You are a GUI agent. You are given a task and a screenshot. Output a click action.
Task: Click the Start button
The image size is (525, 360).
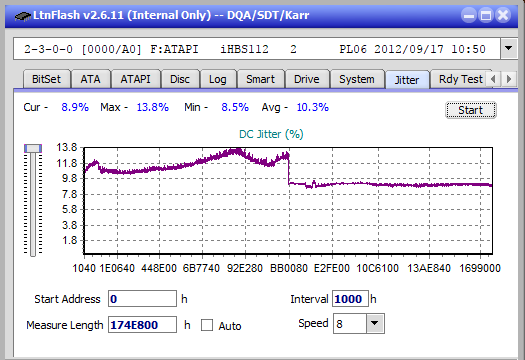point(471,110)
